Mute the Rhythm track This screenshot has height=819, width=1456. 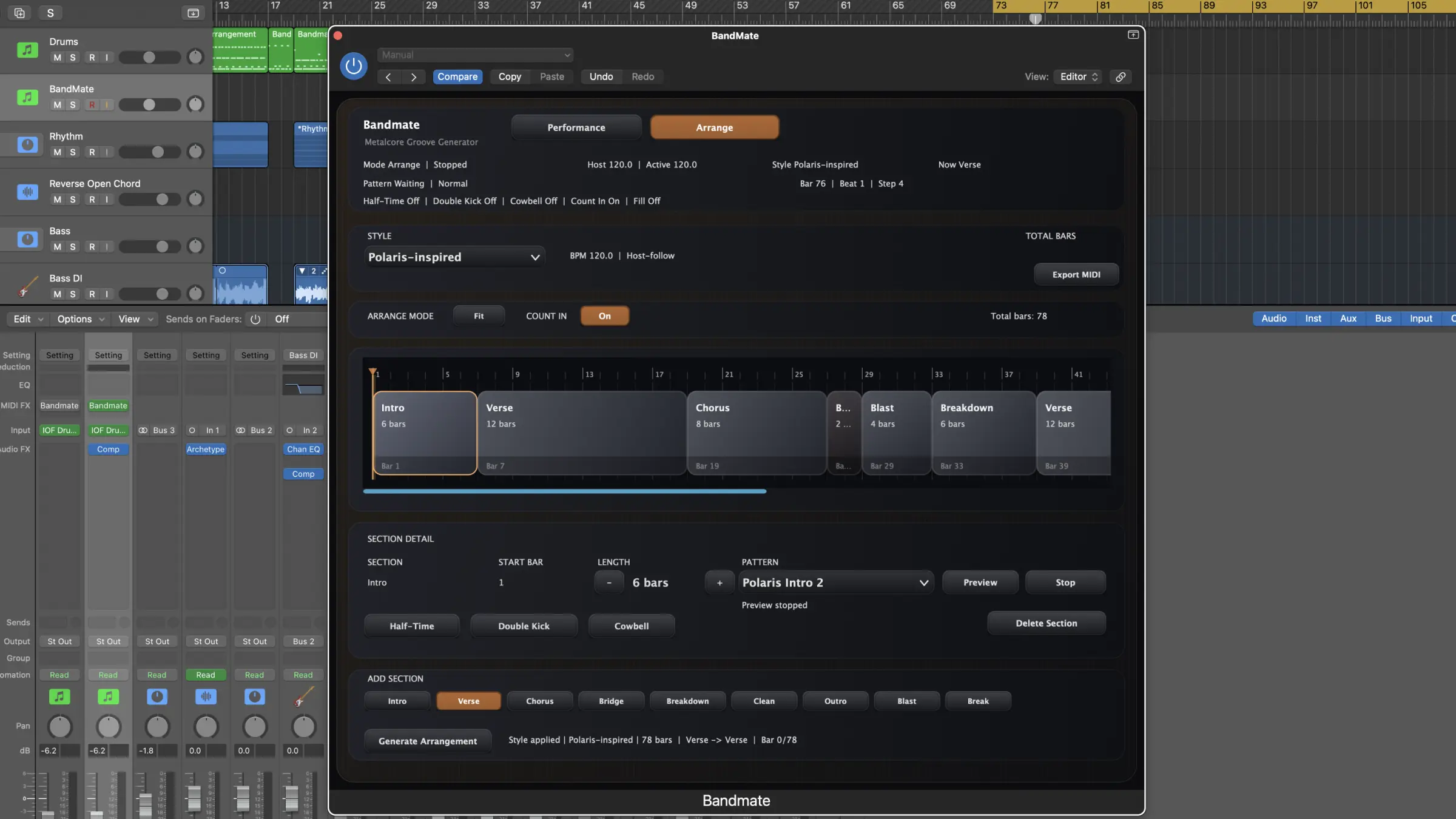click(57, 152)
